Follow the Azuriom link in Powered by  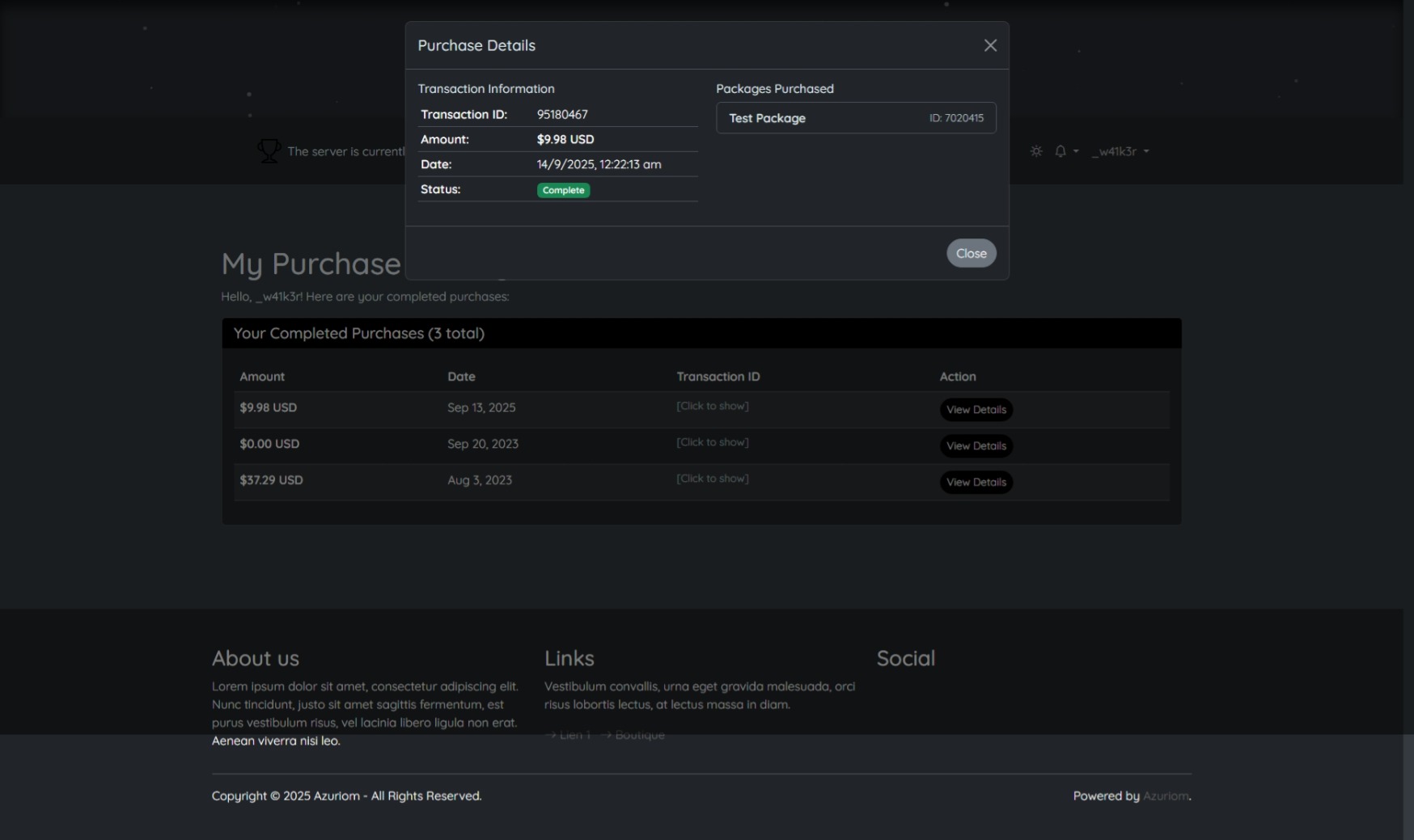point(1165,796)
